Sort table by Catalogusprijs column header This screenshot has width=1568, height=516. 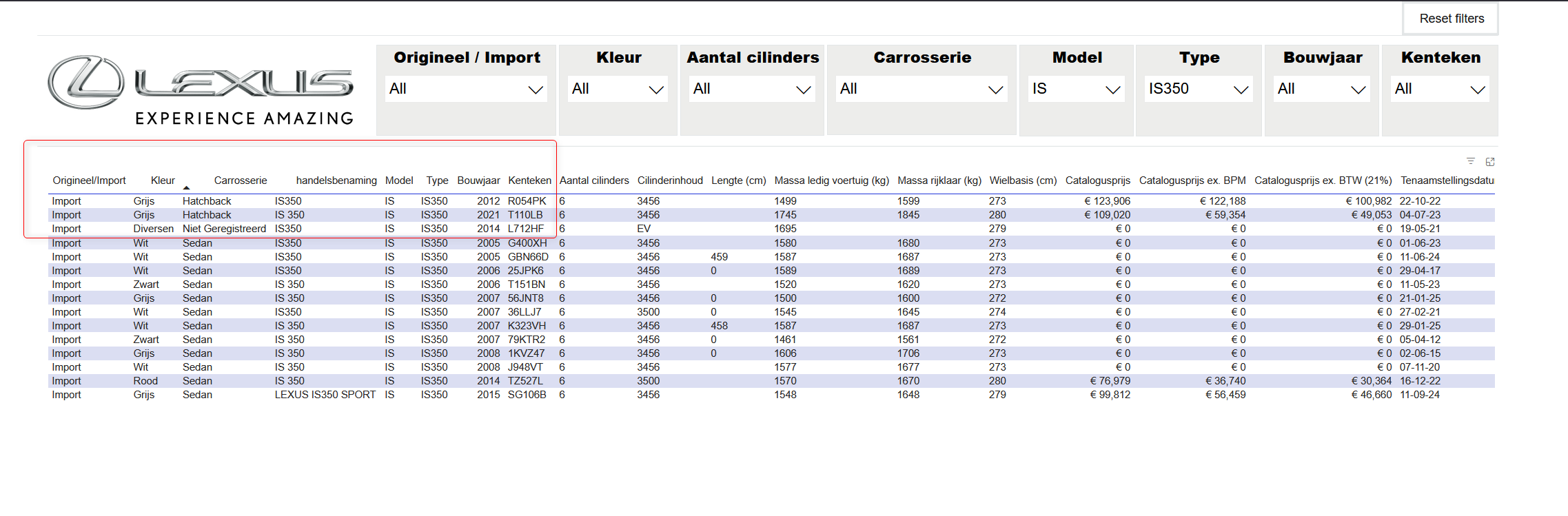click(1097, 180)
